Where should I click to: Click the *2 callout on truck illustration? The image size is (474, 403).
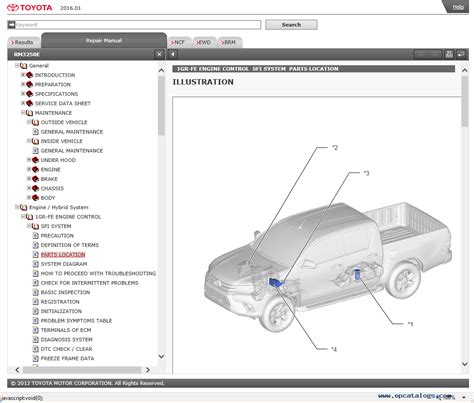point(335,147)
